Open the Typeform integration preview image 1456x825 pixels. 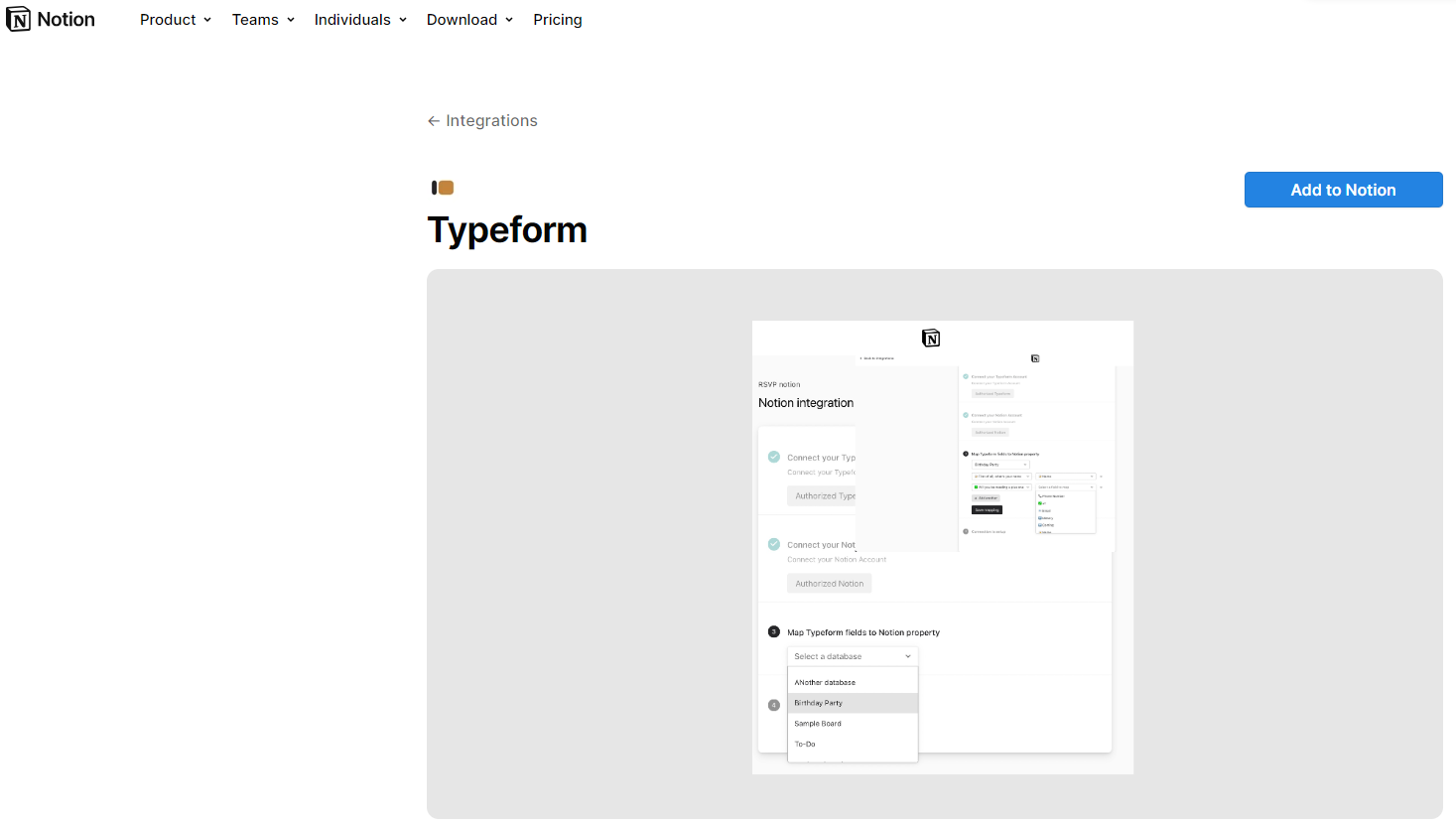[943, 547]
